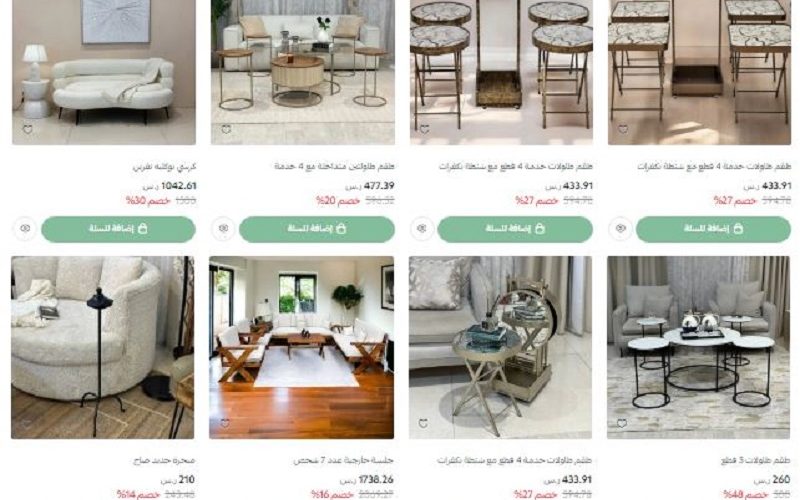Screen dimensions: 800x500
Task: Quick view eye icon for the 1042.61 sofa
Action: tap(25, 229)
